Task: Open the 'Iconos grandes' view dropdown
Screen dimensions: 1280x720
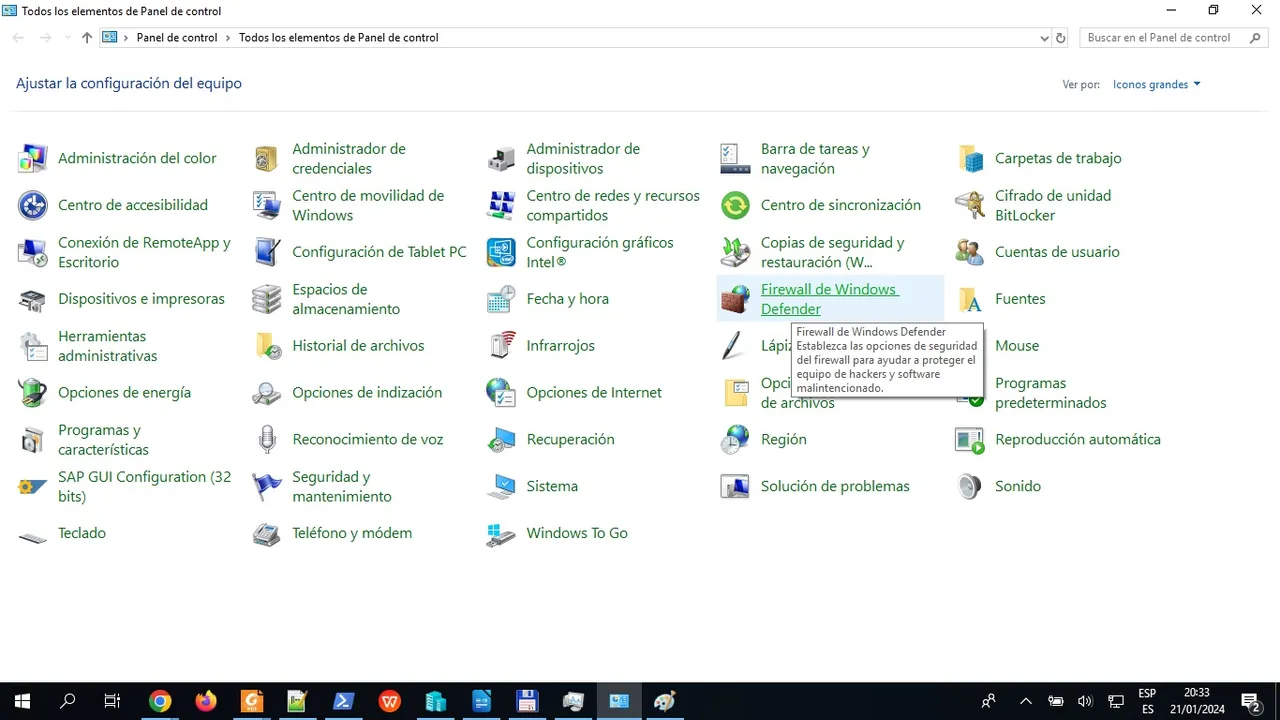Action: click(1156, 84)
